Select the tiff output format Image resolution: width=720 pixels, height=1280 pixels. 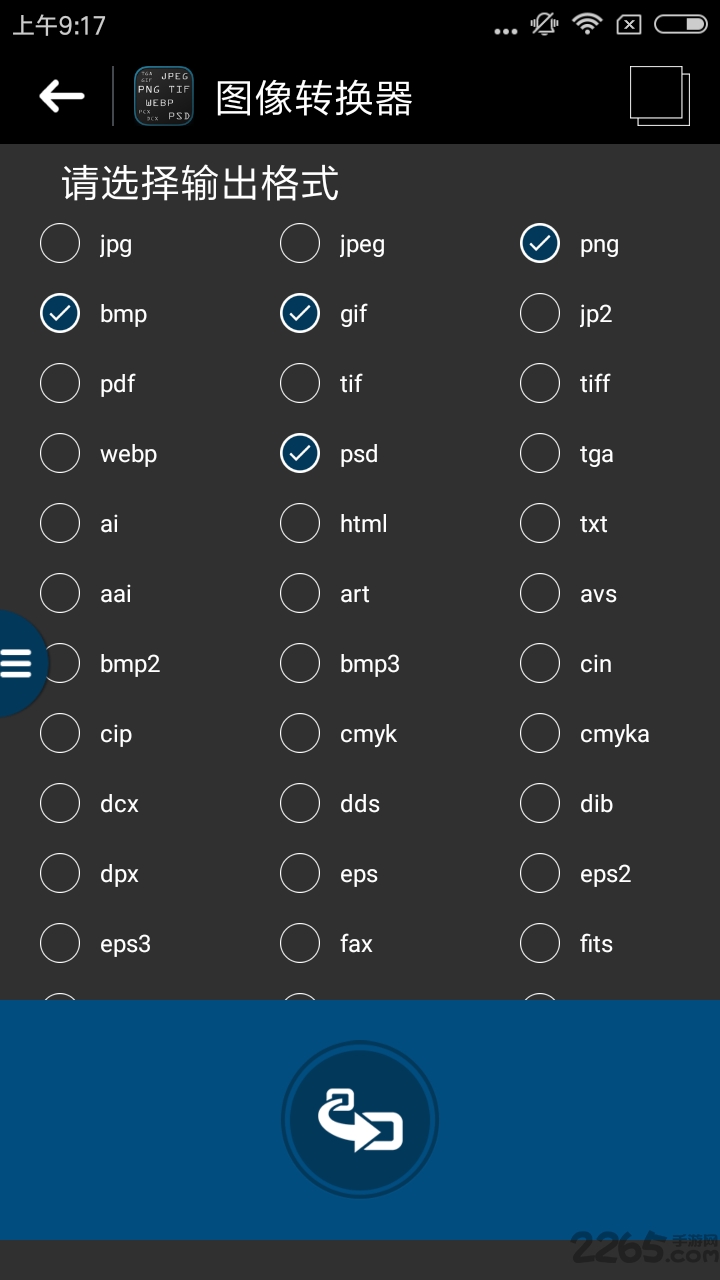pos(540,383)
